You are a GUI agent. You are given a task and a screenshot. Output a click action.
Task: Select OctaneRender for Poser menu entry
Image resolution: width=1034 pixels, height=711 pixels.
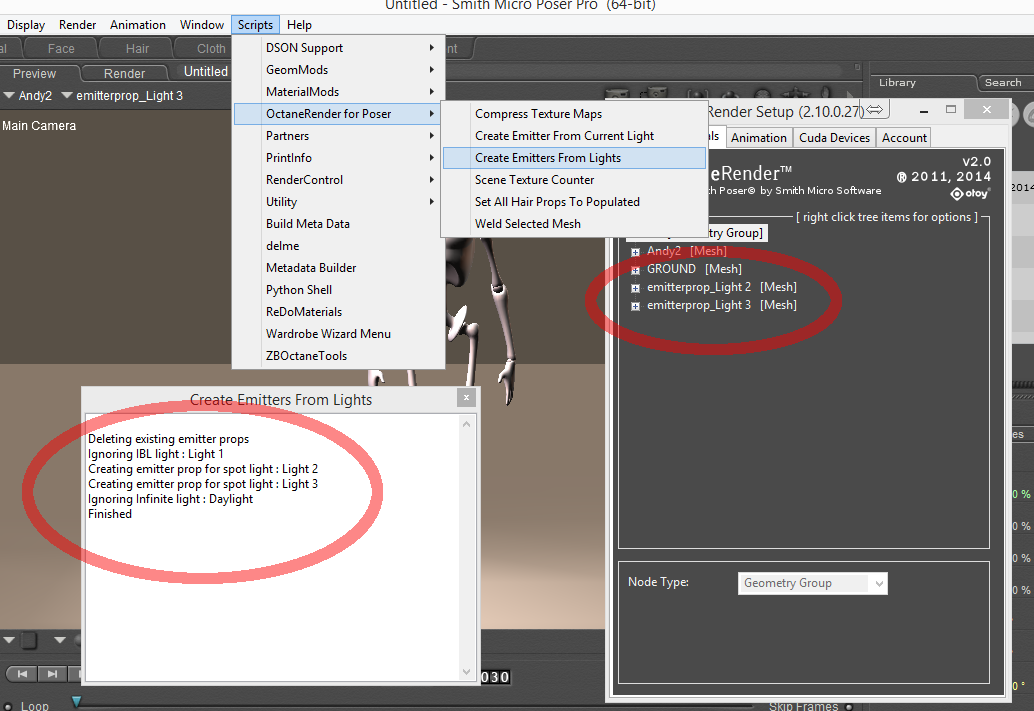[x=339, y=113]
